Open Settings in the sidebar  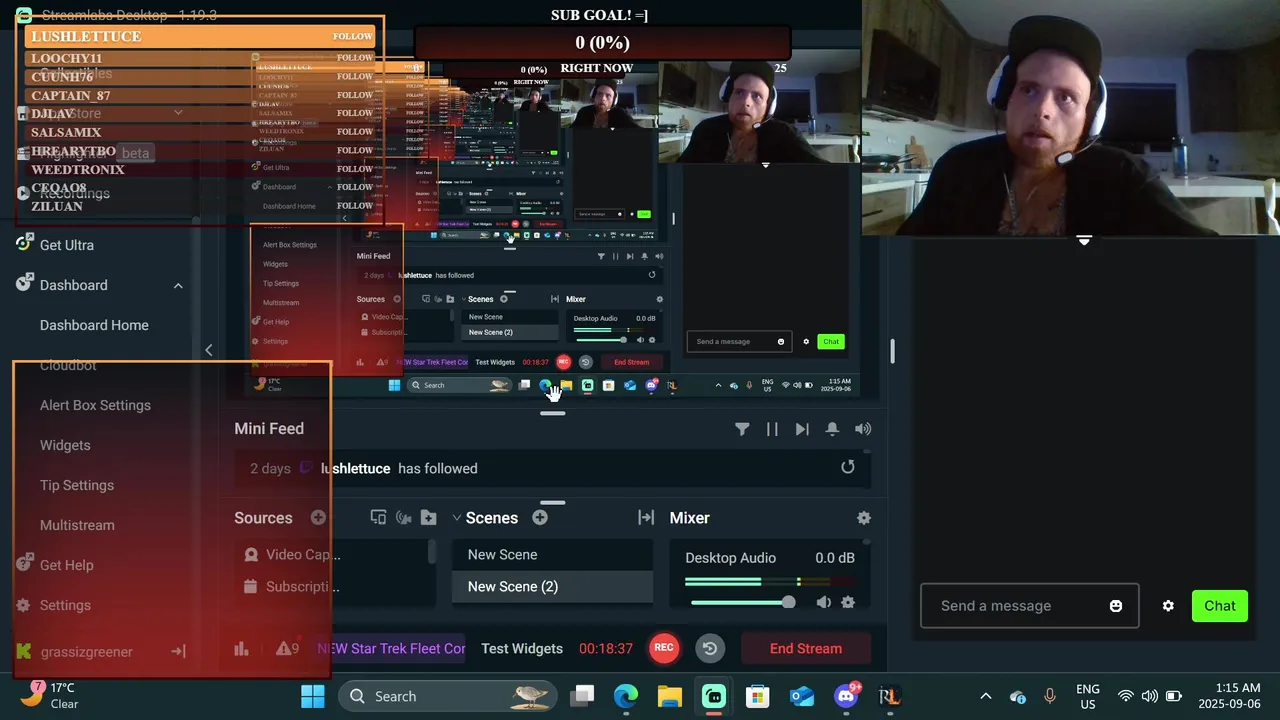point(65,605)
